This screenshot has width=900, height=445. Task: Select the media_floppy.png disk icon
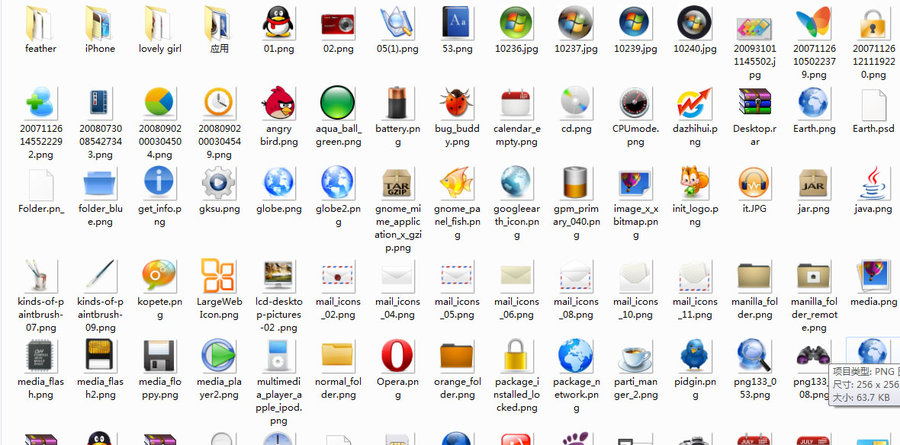[x=159, y=356]
